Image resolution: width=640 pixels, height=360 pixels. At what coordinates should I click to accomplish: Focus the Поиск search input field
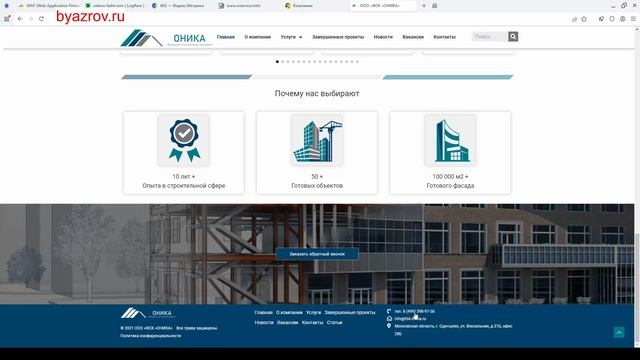[x=490, y=37]
